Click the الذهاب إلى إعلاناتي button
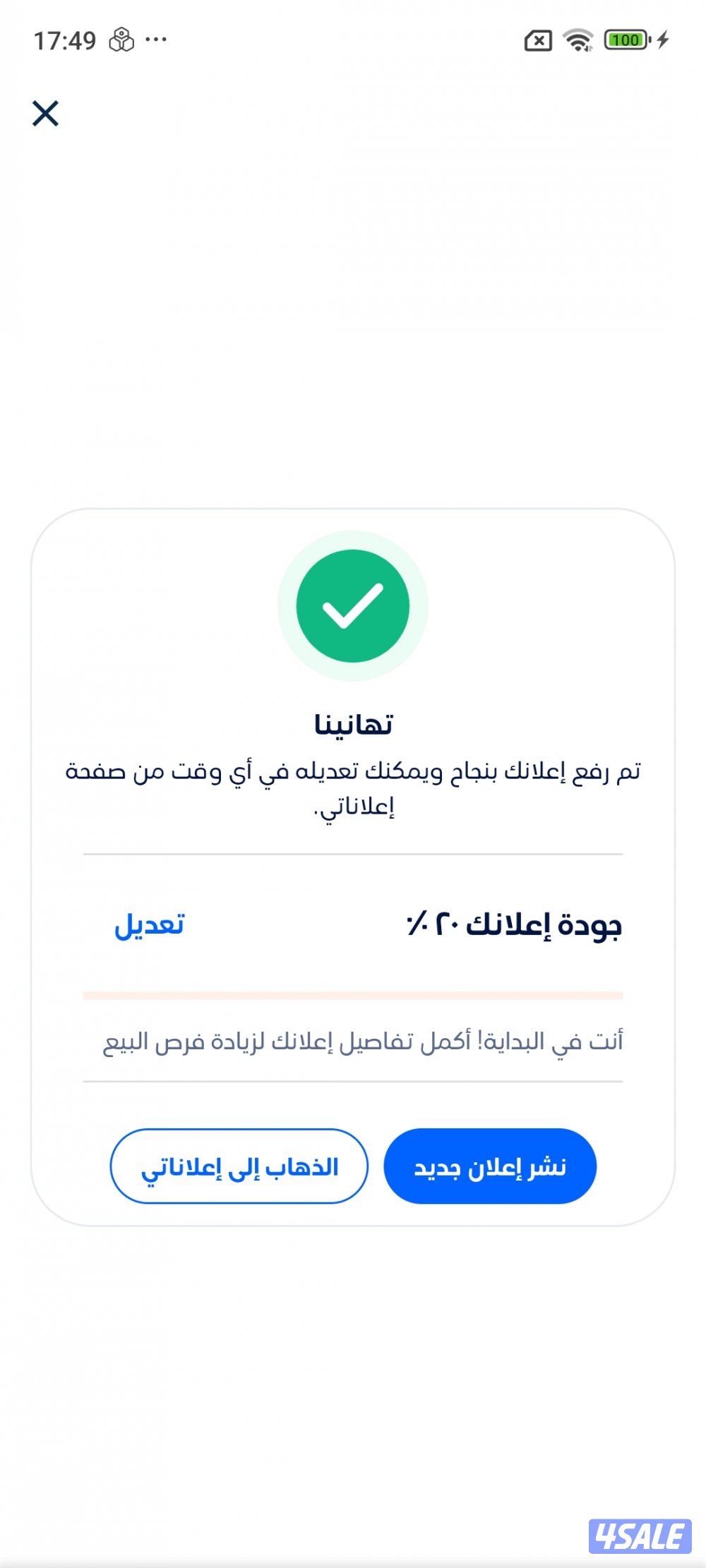706x1568 pixels. [239, 1166]
